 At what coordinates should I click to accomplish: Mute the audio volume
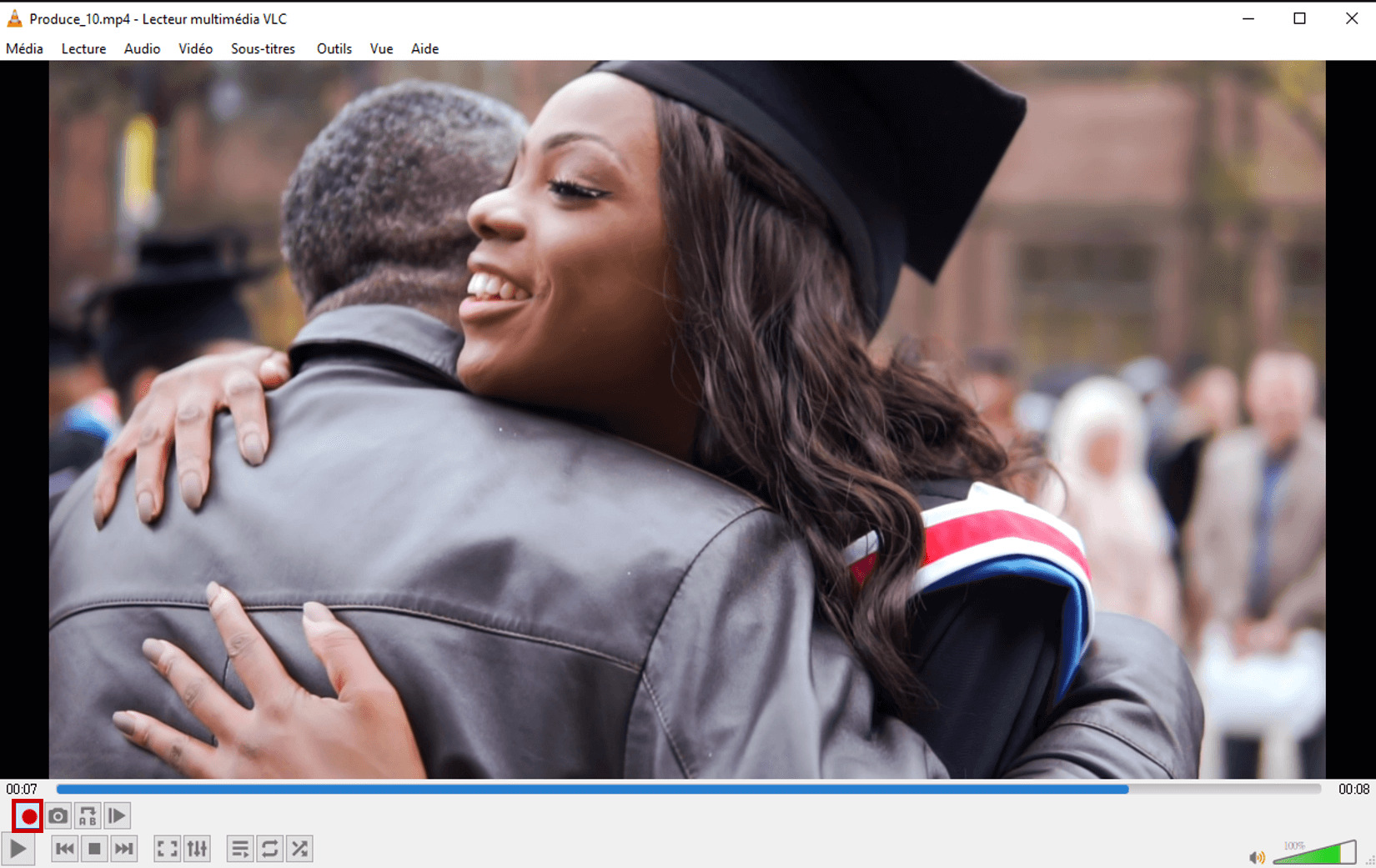point(1257,855)
